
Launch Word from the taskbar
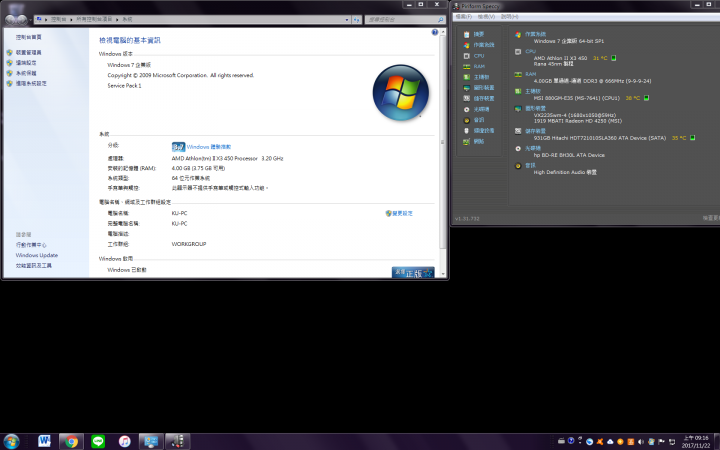click(x=45, y=442)
